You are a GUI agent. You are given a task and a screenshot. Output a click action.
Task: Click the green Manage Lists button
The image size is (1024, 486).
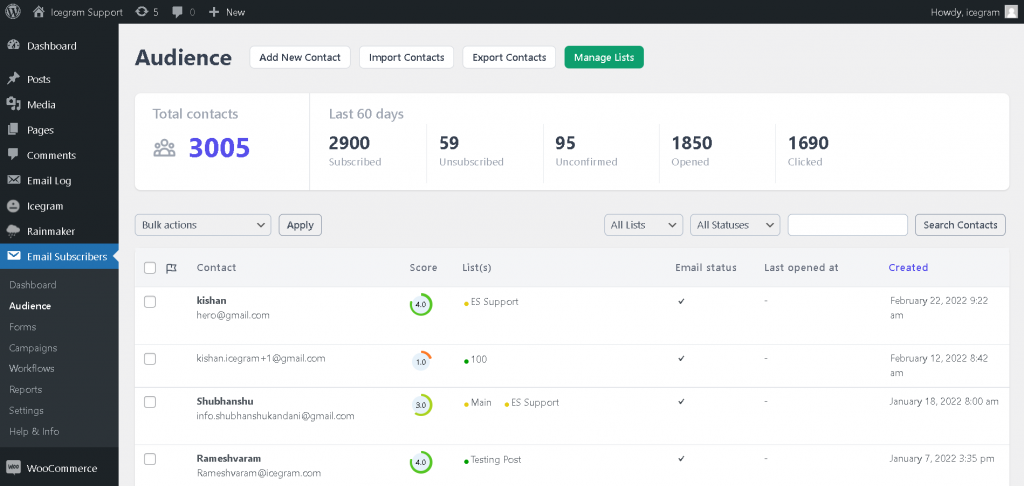(x=604, y=57)
